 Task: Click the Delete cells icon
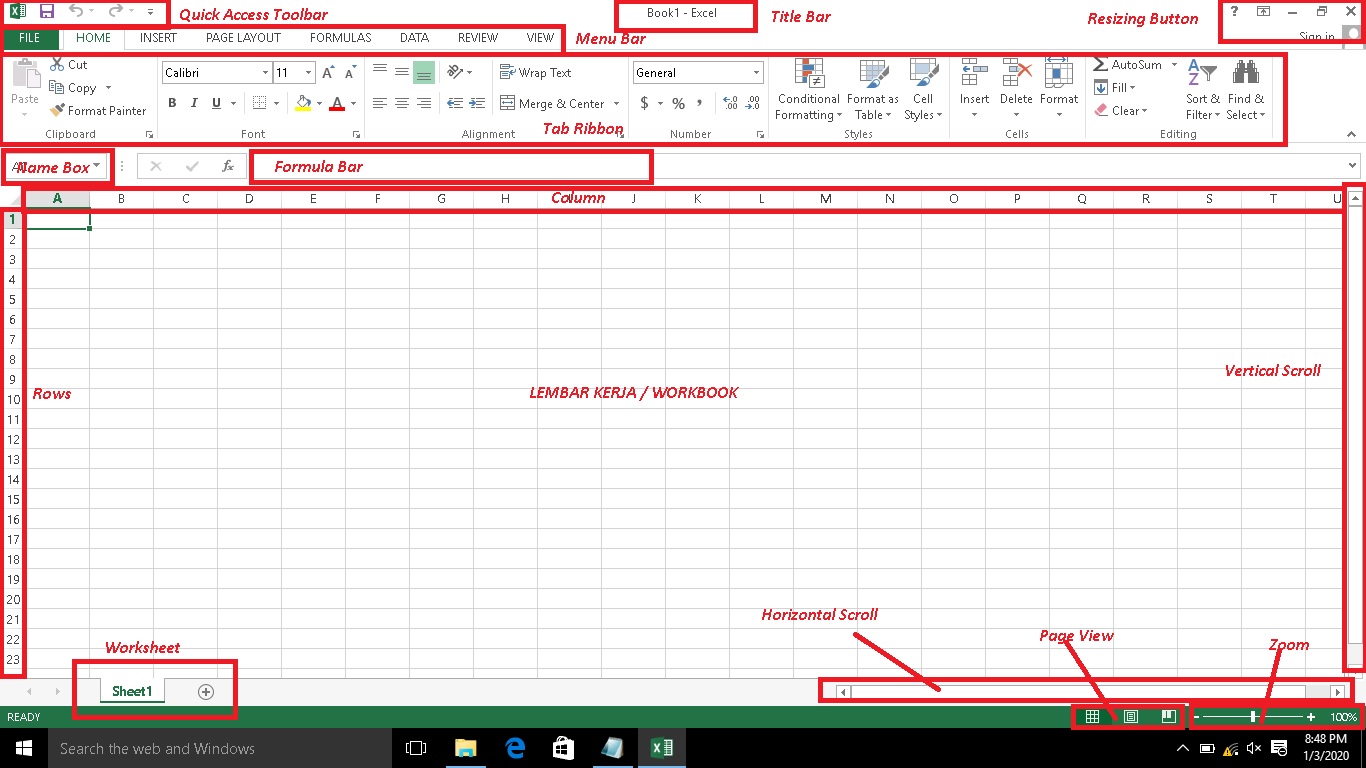click(1016, 72)
